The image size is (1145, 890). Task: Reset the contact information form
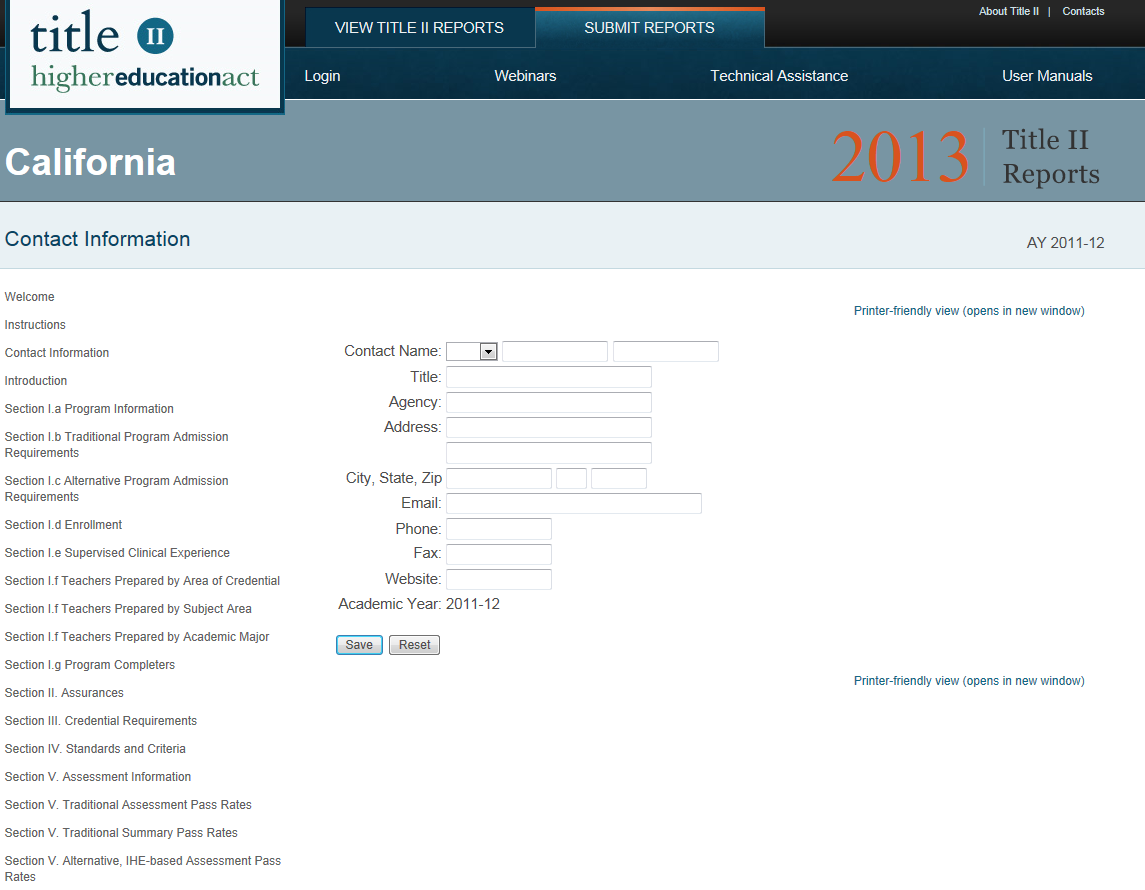pyautogui.click(x=414, y=645)
